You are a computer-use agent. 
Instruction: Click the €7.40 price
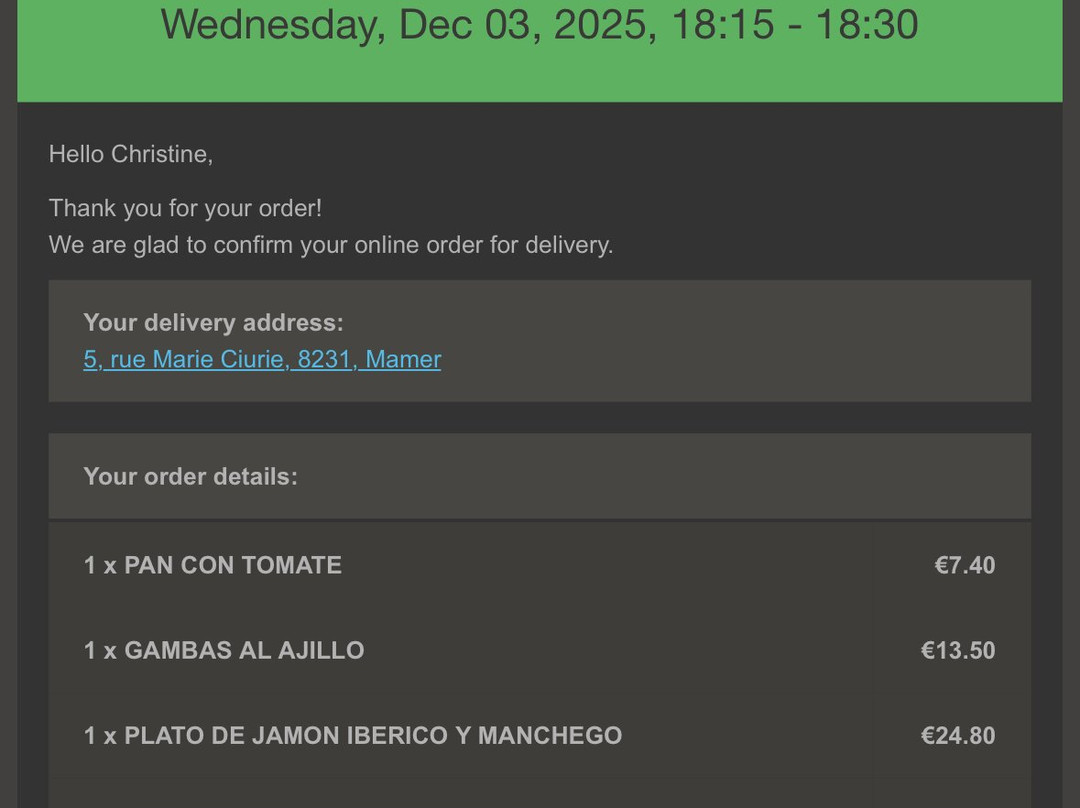coord(964,565)
